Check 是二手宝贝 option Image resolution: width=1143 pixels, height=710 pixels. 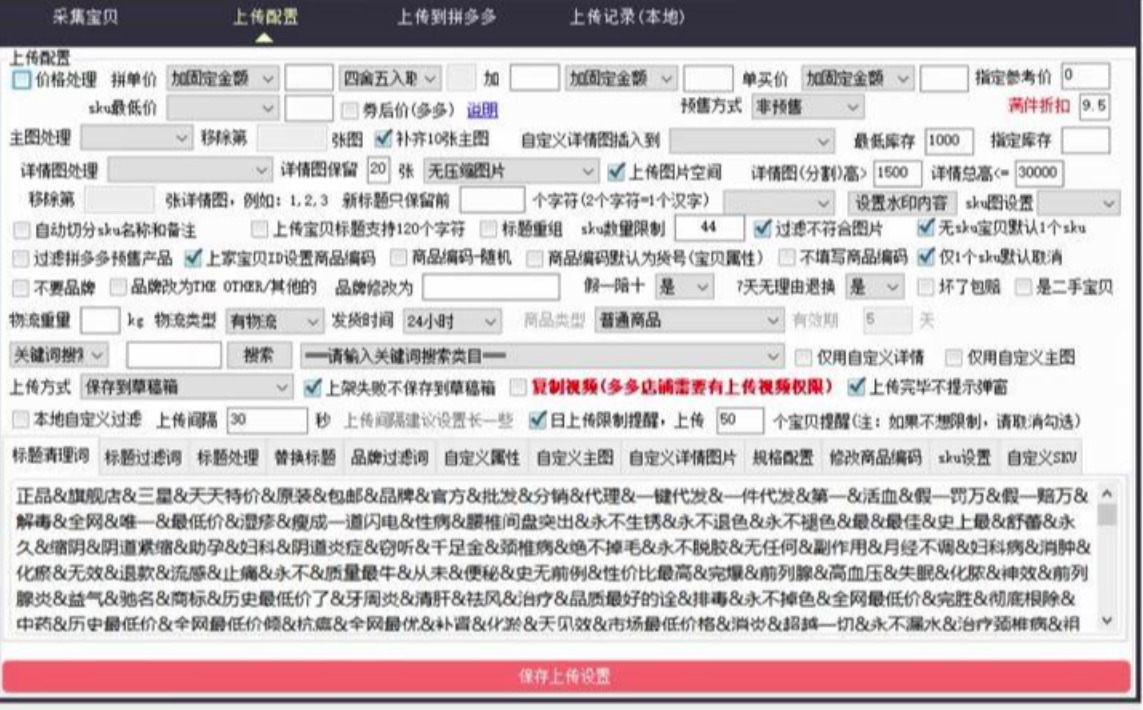pos(1023,286)
